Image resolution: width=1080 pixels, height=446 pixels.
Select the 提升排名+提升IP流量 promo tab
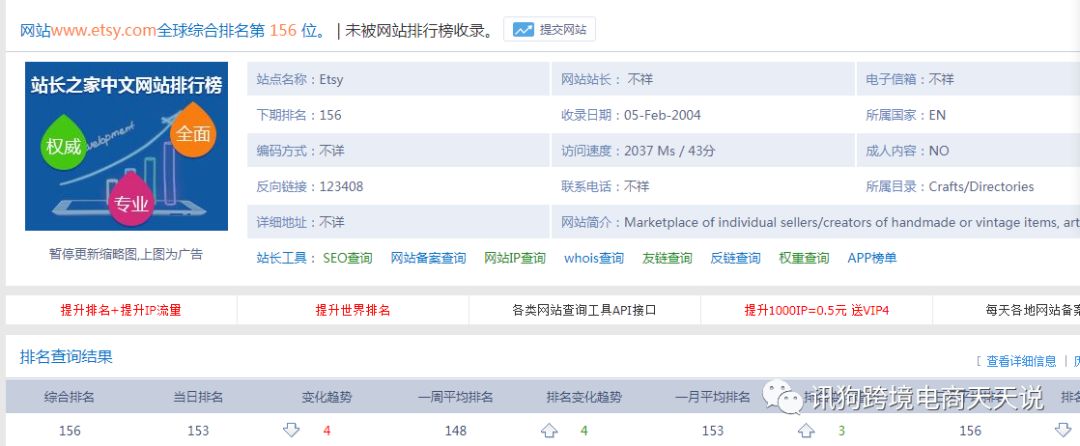(x=121, y=310)
